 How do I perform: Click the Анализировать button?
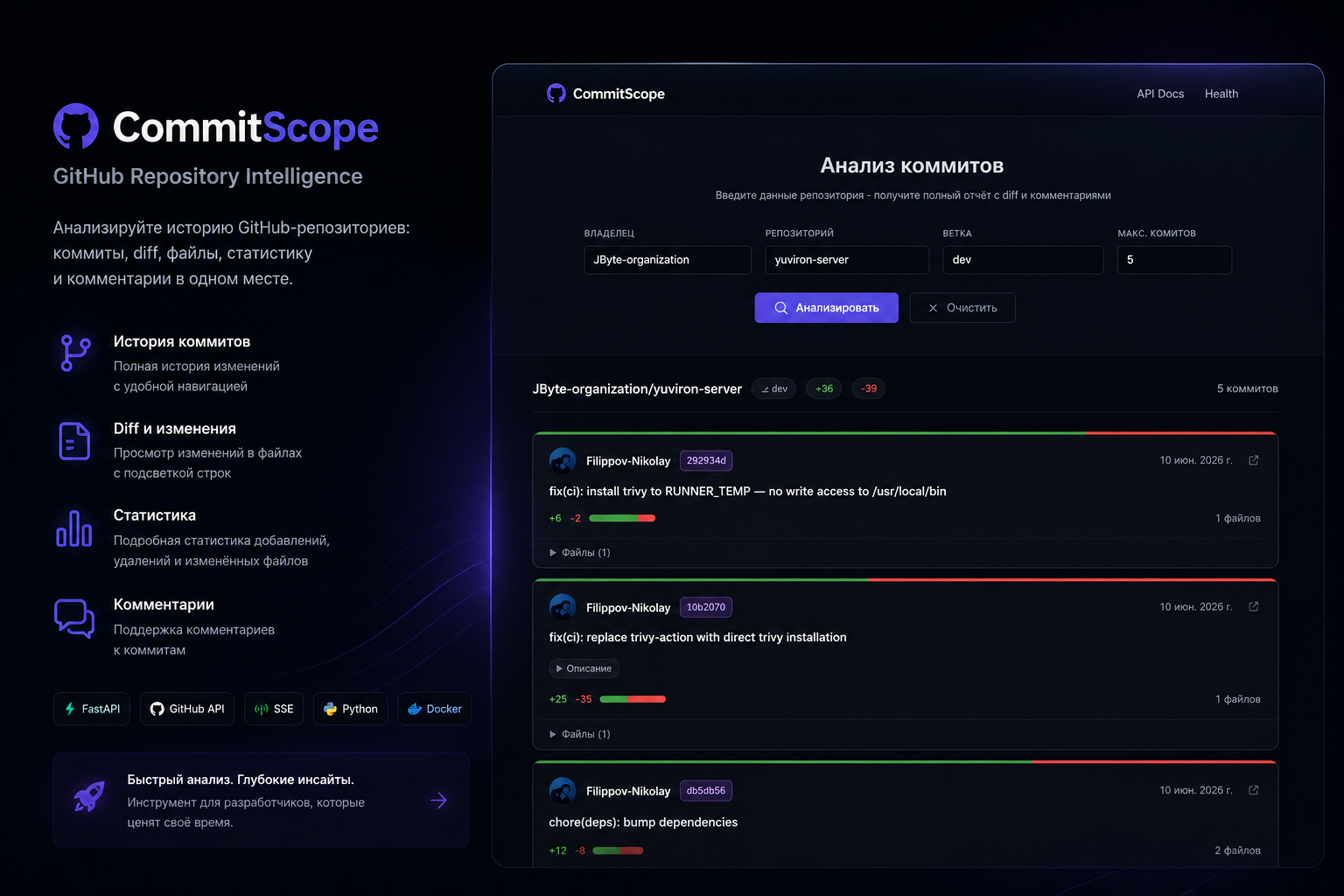(x=827, y=308)
